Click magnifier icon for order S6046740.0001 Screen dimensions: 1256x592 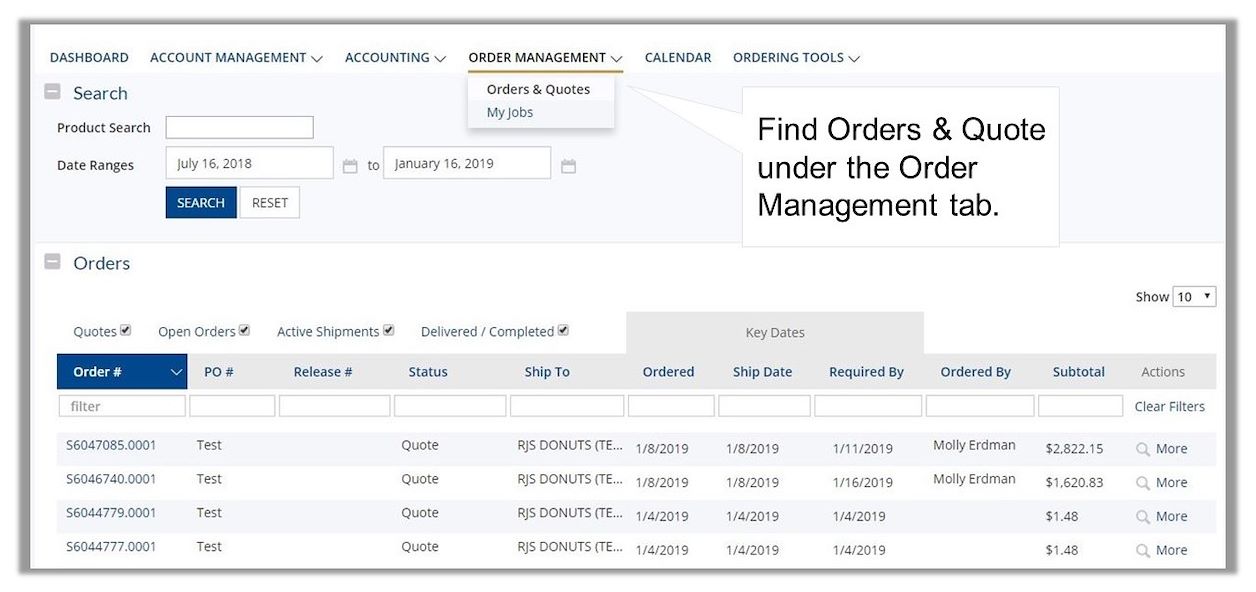click(1143, 483)
